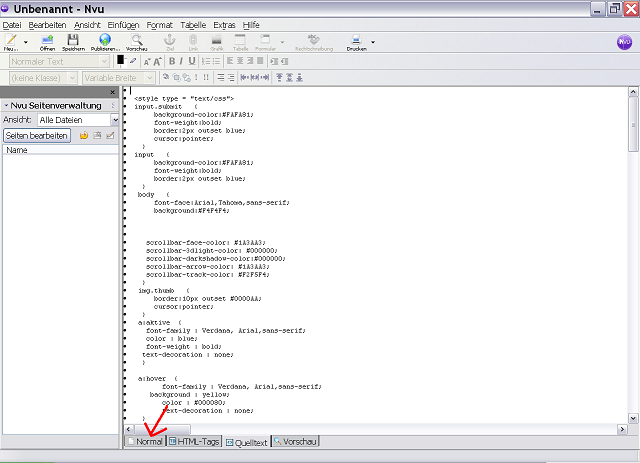Screen dimensions: 640x463
Task: Expand the arrow next to the Neu button
Action: tap(26, 42)
